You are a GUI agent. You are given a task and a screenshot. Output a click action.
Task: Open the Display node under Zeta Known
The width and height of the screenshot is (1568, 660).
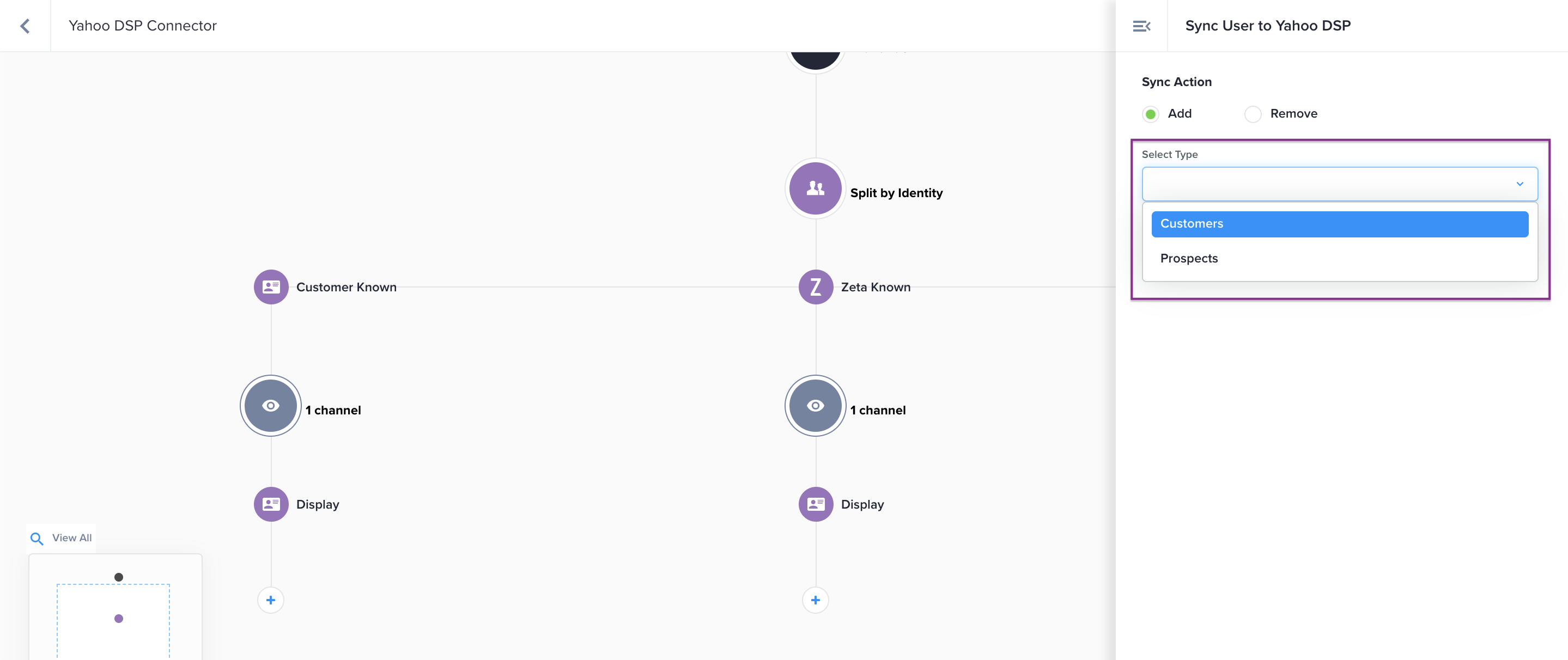click(x=815, y=504)
